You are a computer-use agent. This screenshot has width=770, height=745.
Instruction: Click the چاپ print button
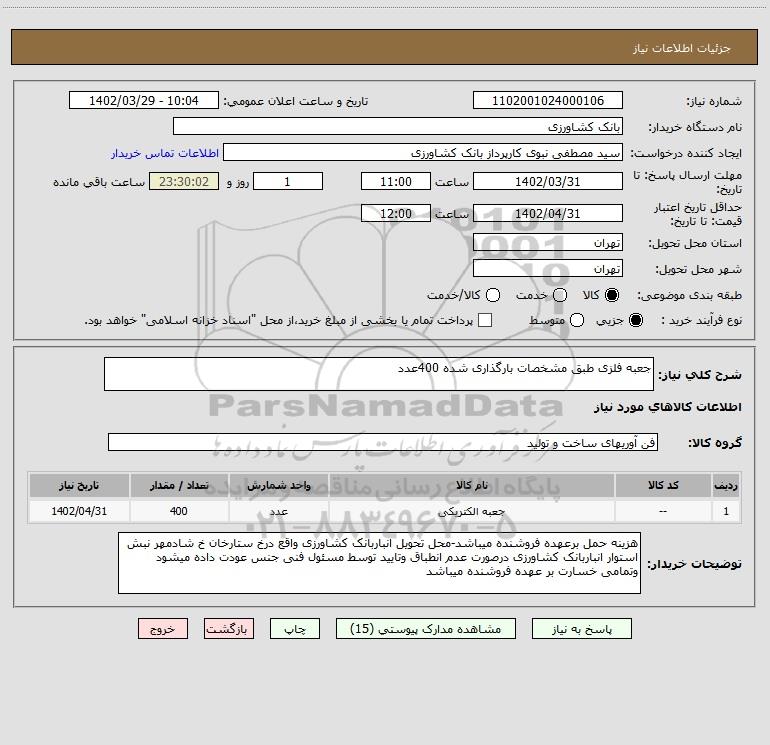(295, 629)
